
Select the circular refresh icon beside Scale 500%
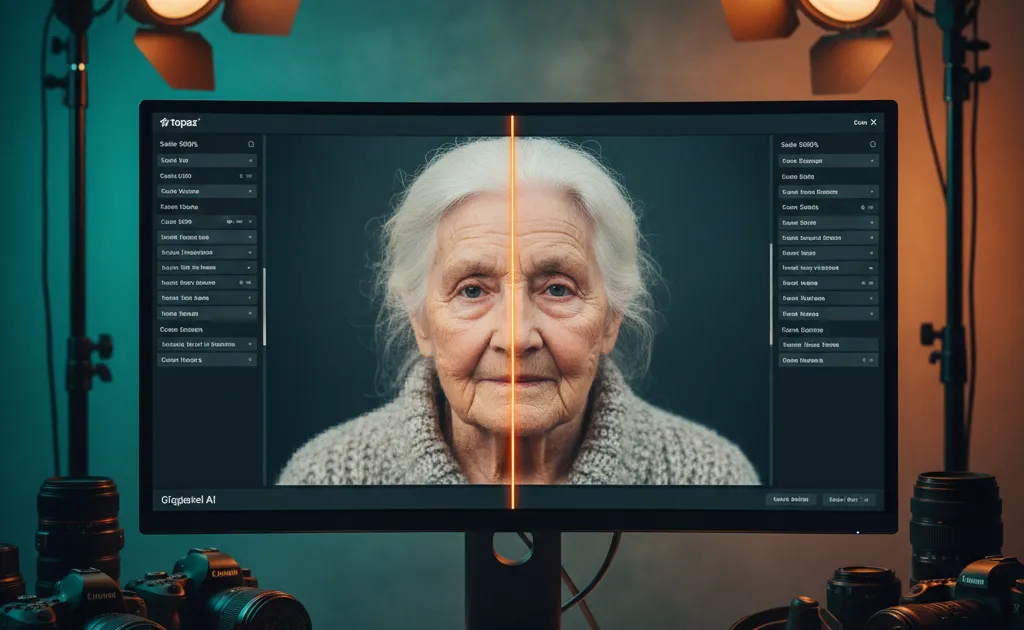click(249, 143)
